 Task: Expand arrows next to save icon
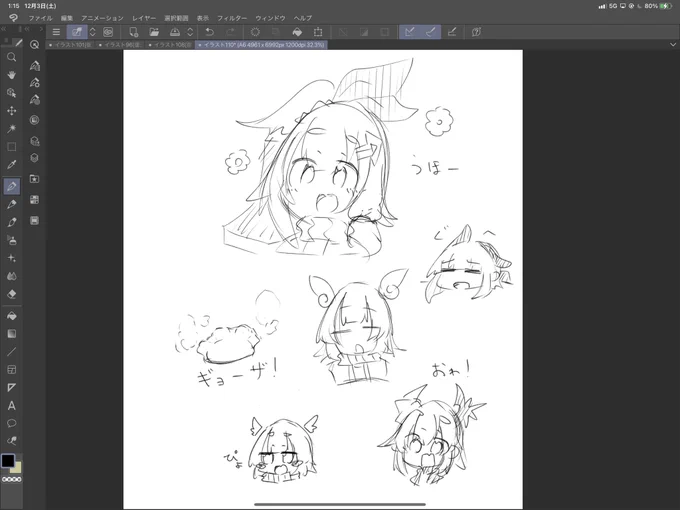[x=190, y=32]
